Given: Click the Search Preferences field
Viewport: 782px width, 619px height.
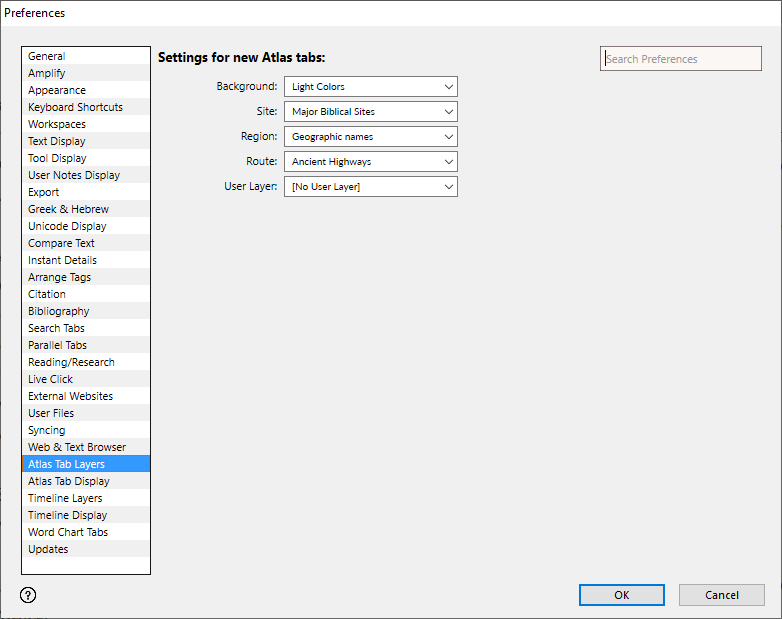Looking at the screenshot, I should coord(680,59).
